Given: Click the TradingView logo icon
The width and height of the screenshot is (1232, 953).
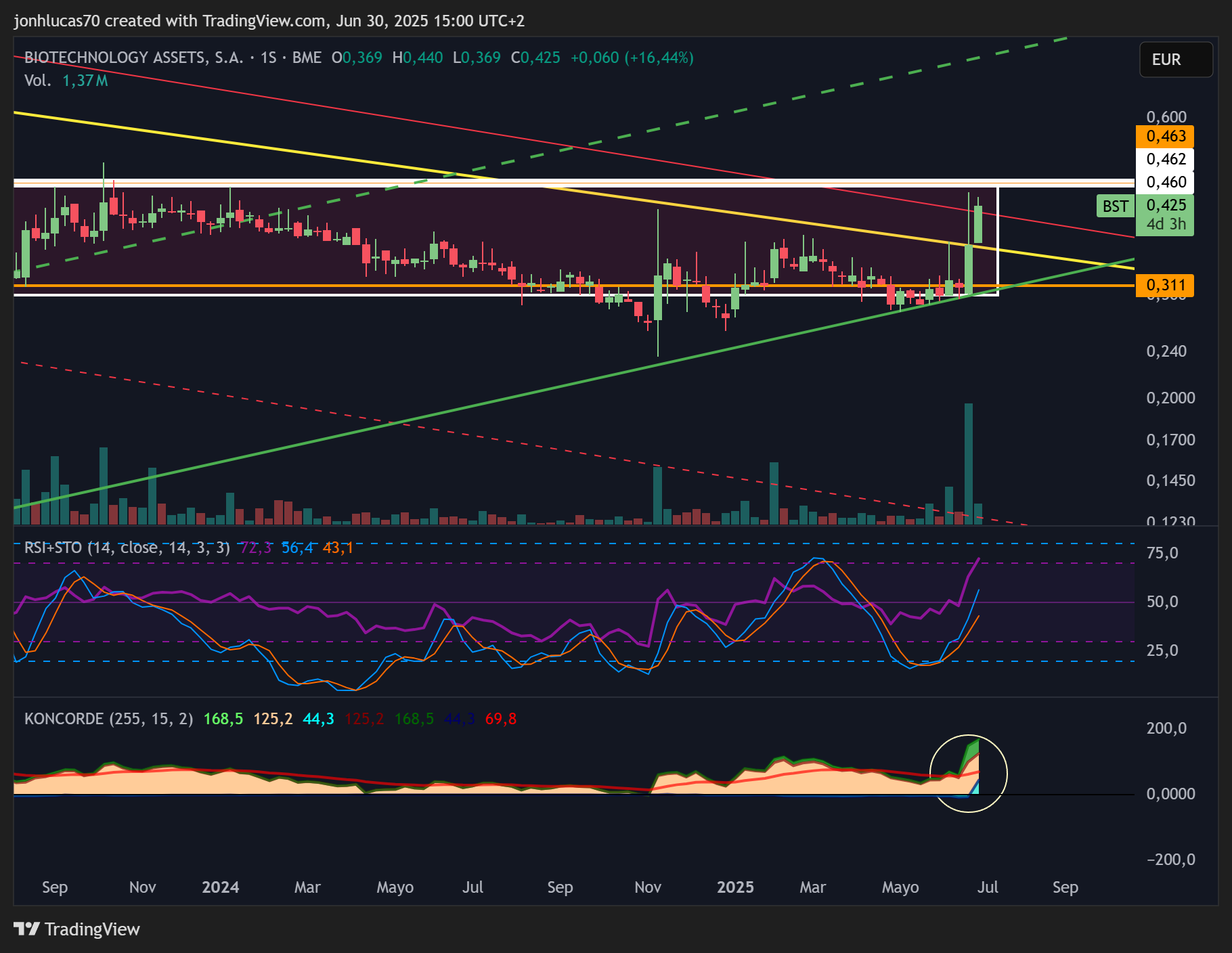Looking at the screenshot, I should point(27,929).
